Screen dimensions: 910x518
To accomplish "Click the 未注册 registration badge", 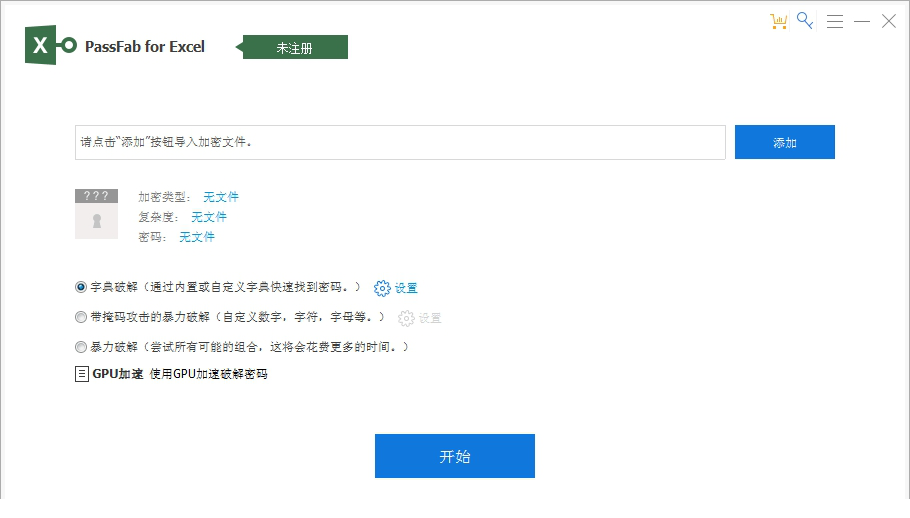I will [292, 48].
